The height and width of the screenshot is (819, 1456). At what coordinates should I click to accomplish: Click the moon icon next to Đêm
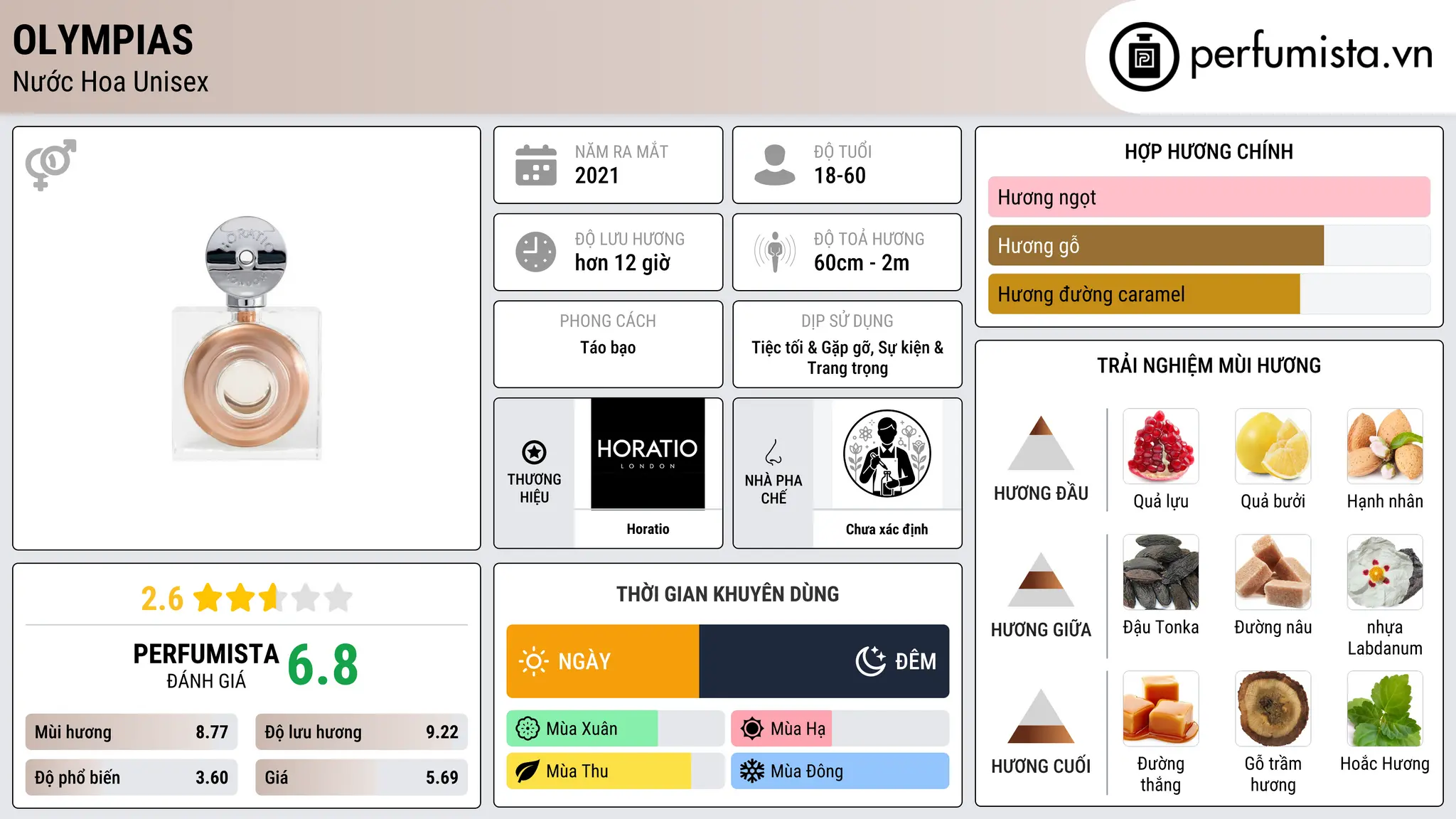(870, 661)
